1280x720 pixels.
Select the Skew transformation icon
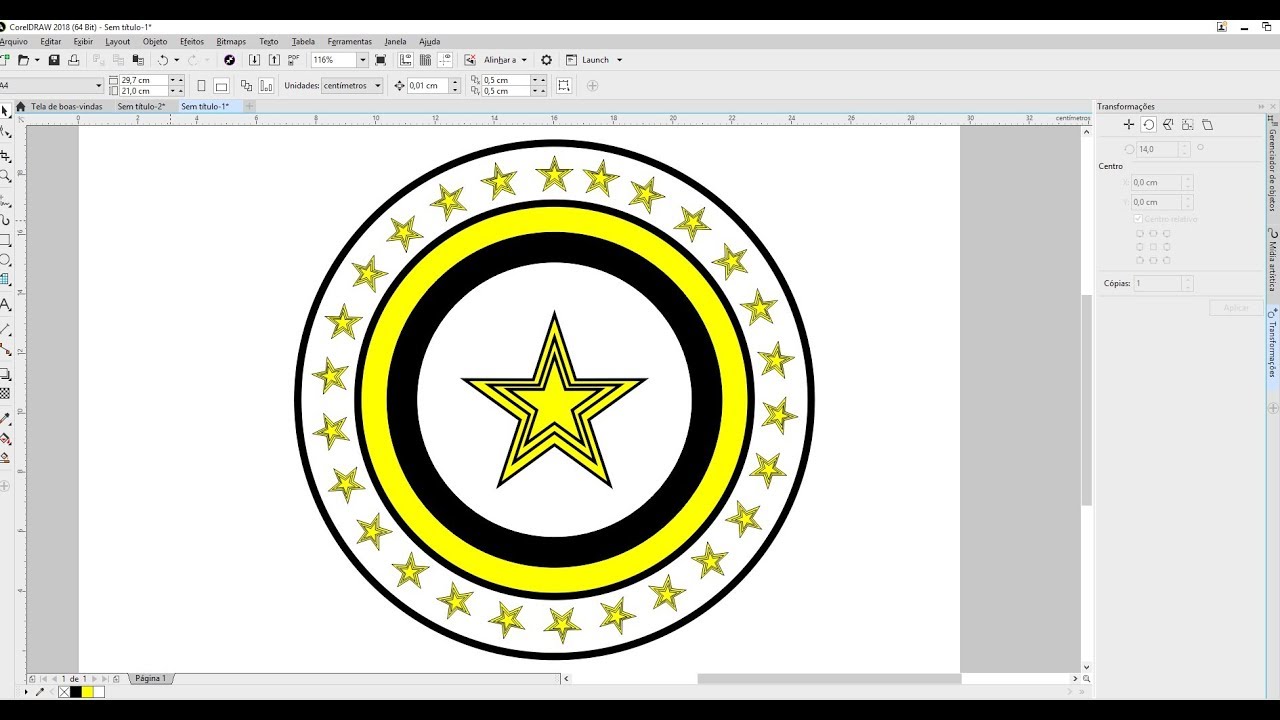pos(1207,125)
